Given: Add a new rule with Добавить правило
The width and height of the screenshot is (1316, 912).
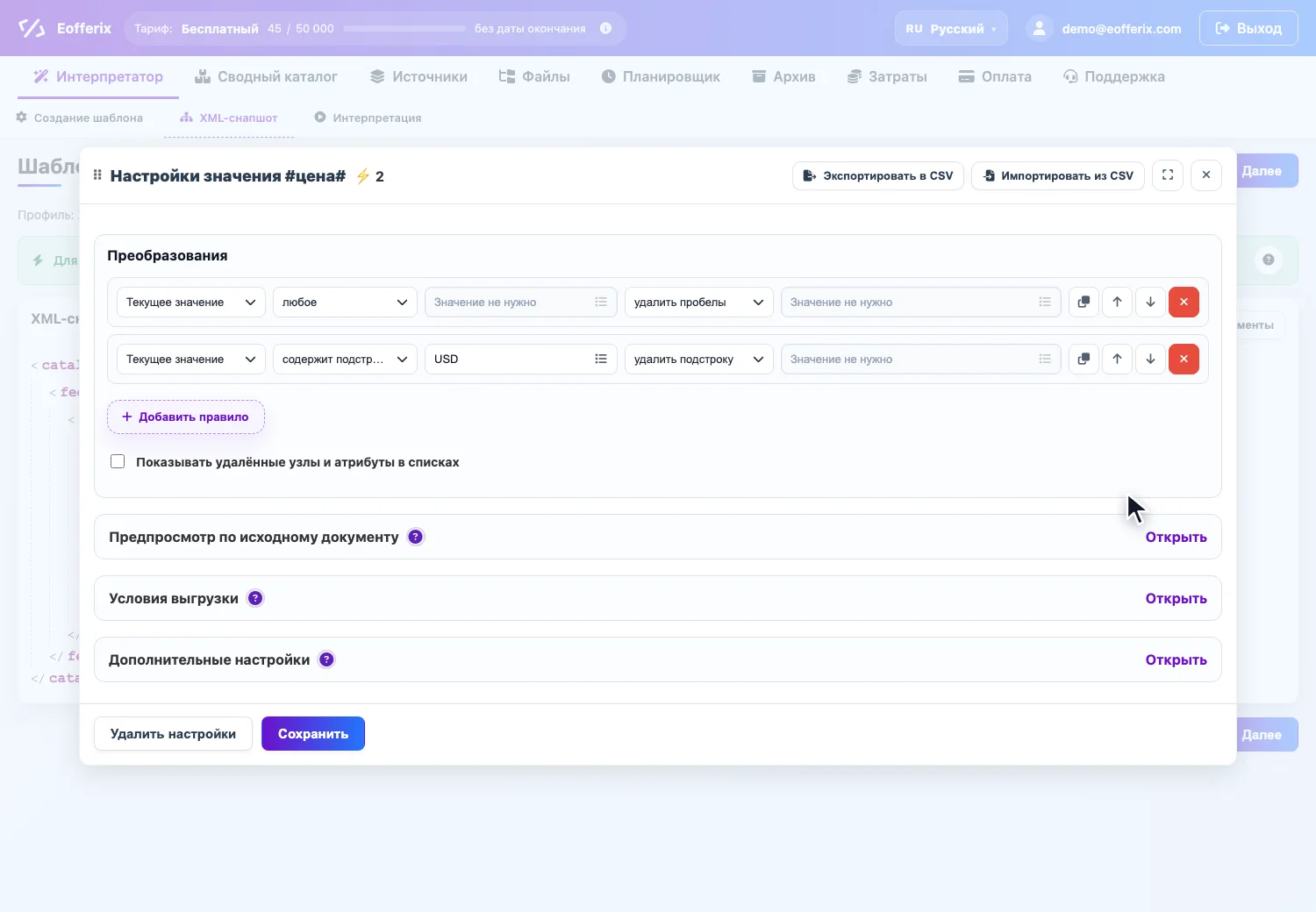Looking at the screenshot, I should pos(186,417).
